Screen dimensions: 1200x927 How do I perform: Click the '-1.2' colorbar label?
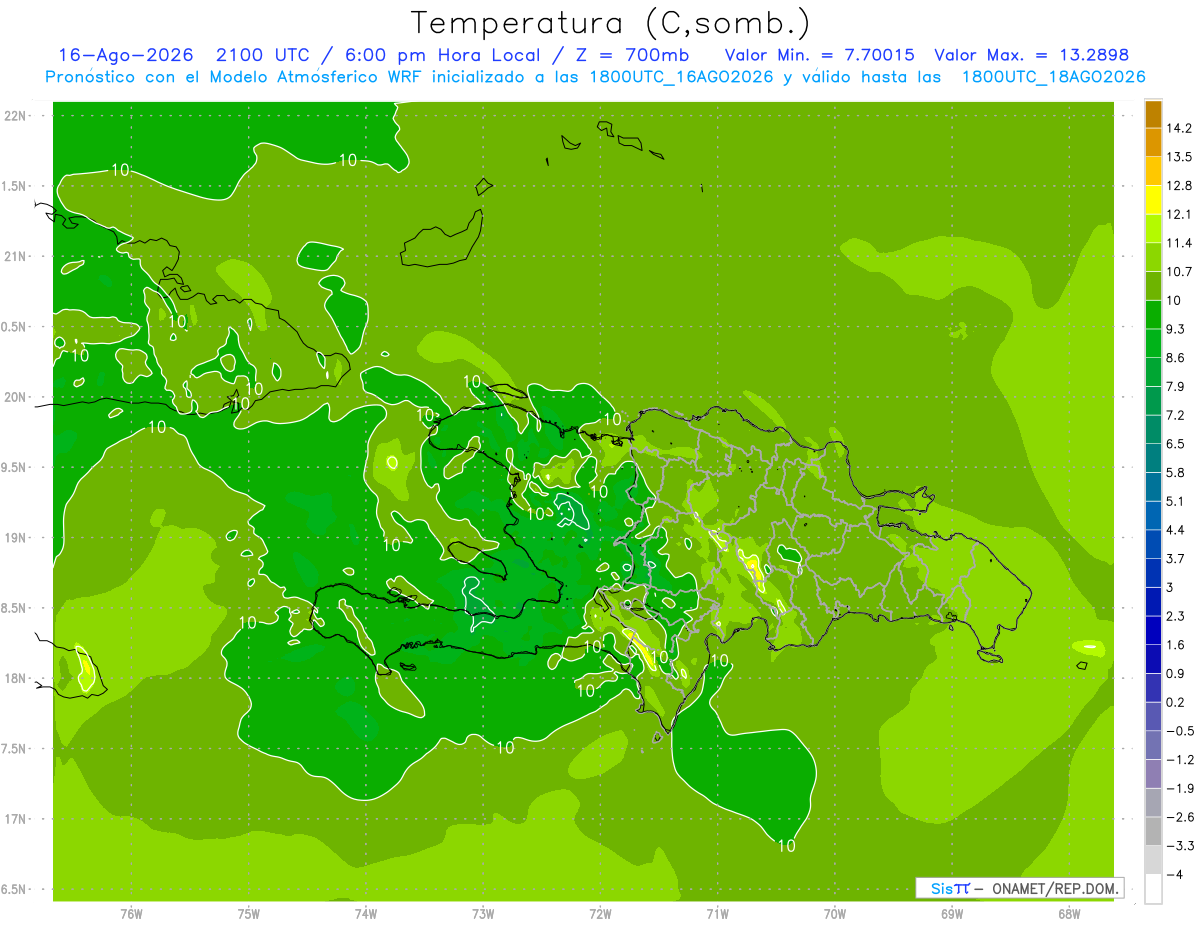1180,760
